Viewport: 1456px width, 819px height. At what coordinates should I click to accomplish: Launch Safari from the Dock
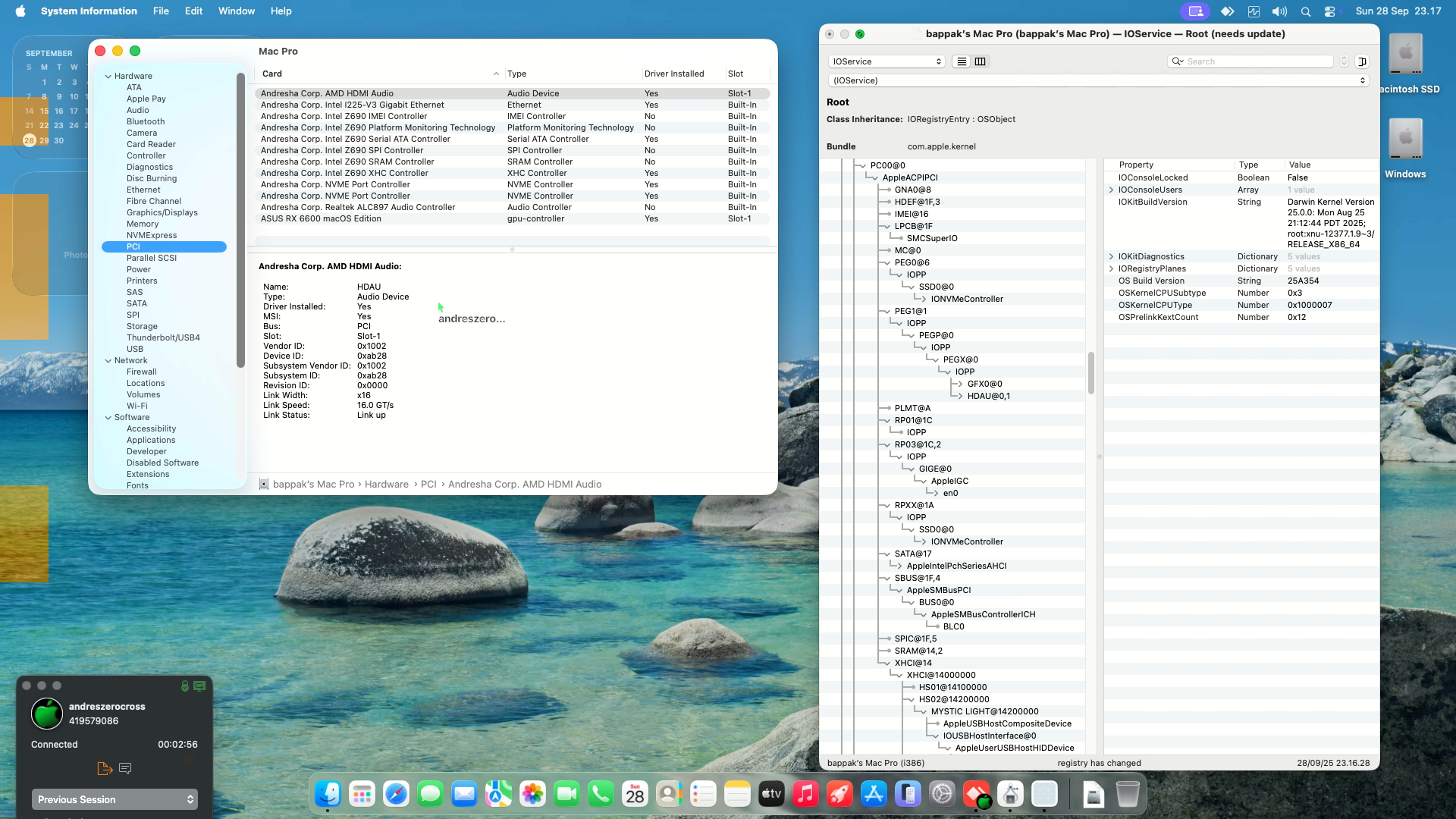396,794
